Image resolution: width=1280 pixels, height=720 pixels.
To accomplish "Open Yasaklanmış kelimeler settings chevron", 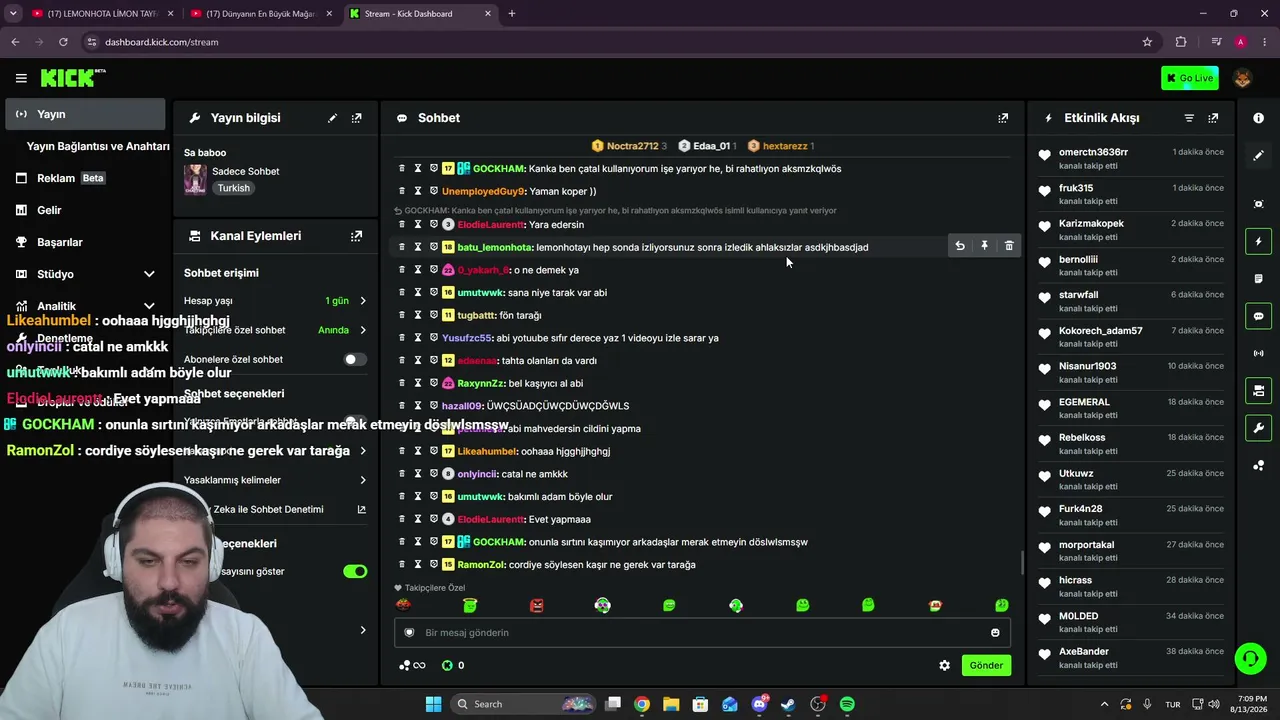I will tap(363, 480).
